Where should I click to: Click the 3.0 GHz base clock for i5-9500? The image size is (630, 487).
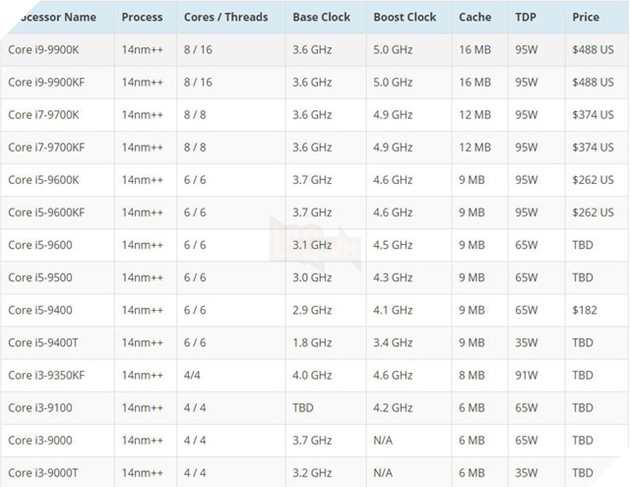pyautogui.click(x=312, y=277)
